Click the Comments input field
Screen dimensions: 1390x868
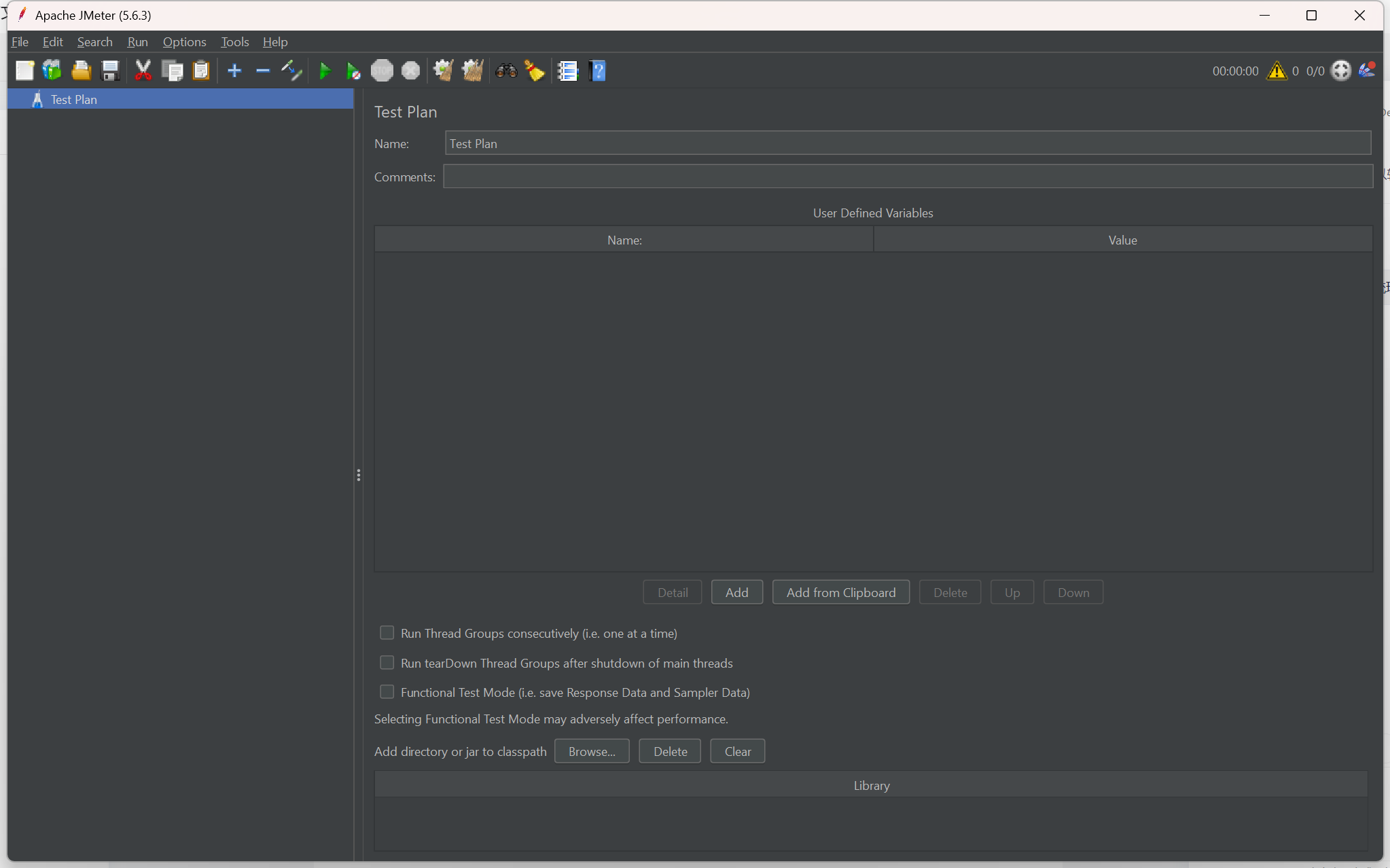coord(908,177)
